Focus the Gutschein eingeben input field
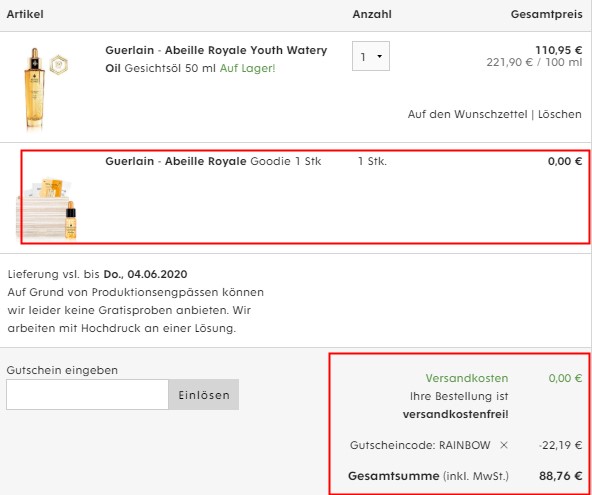 (x=87, y=395)
